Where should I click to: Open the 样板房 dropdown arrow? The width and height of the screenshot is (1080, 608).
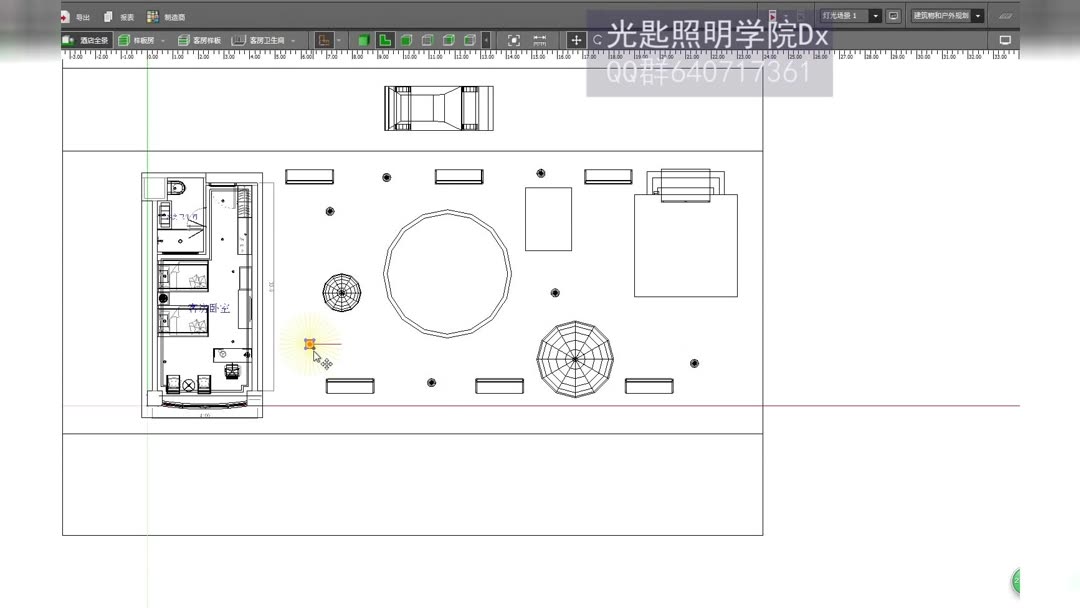(163, 40)
